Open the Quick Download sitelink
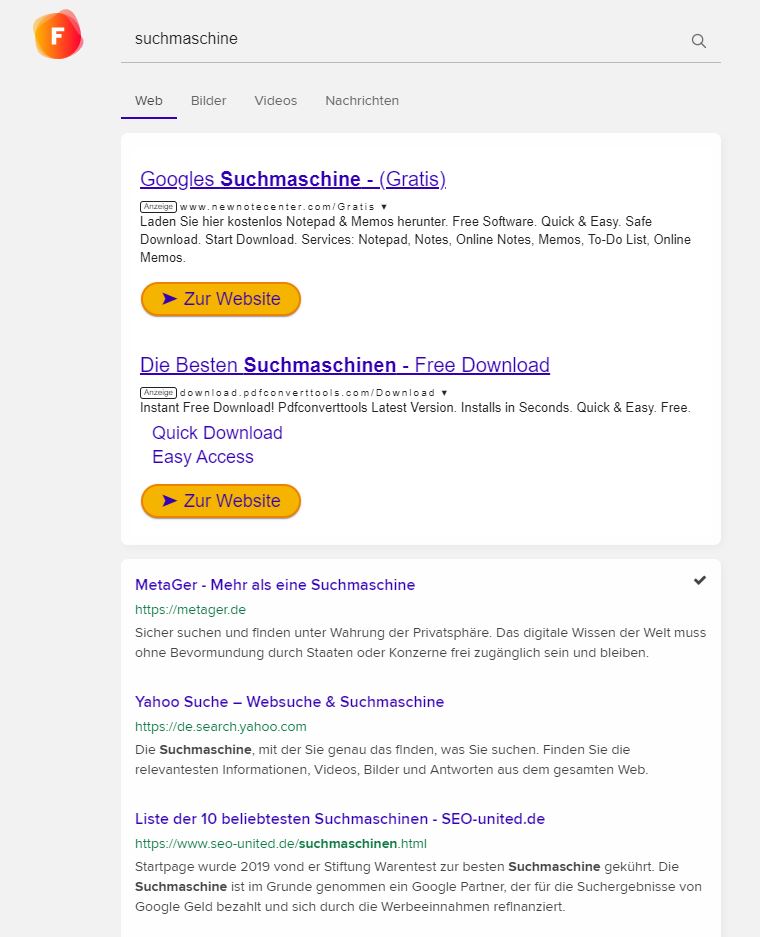Screen dimensions: 760x937 tap(217, 433)
